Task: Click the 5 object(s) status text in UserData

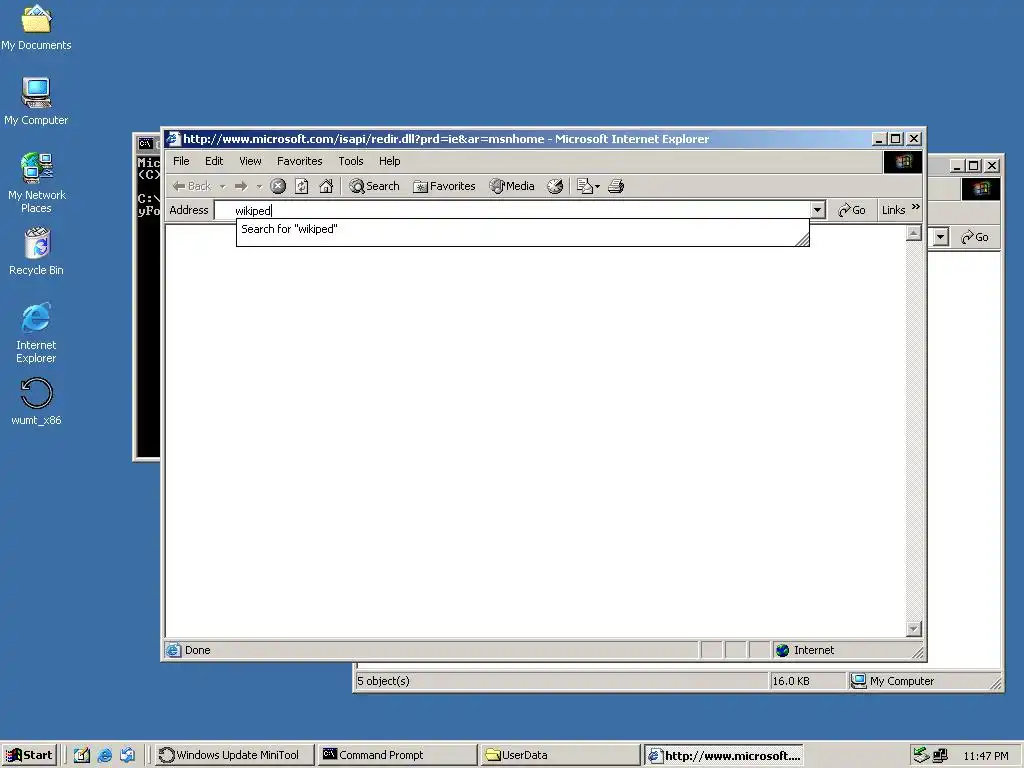Action: click(x=383, y=680)
